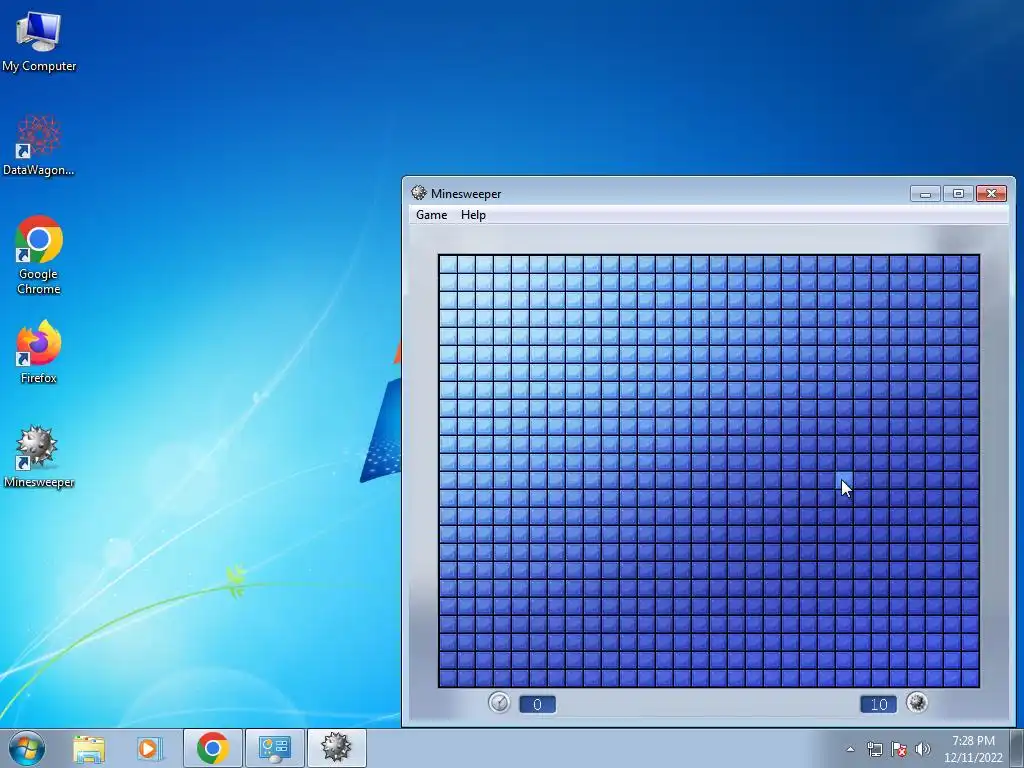Close the Minesweeper window
Image resolution: width=1024 pixels, height=768 pixels.
pyautogui.click(x=991, y=193)
